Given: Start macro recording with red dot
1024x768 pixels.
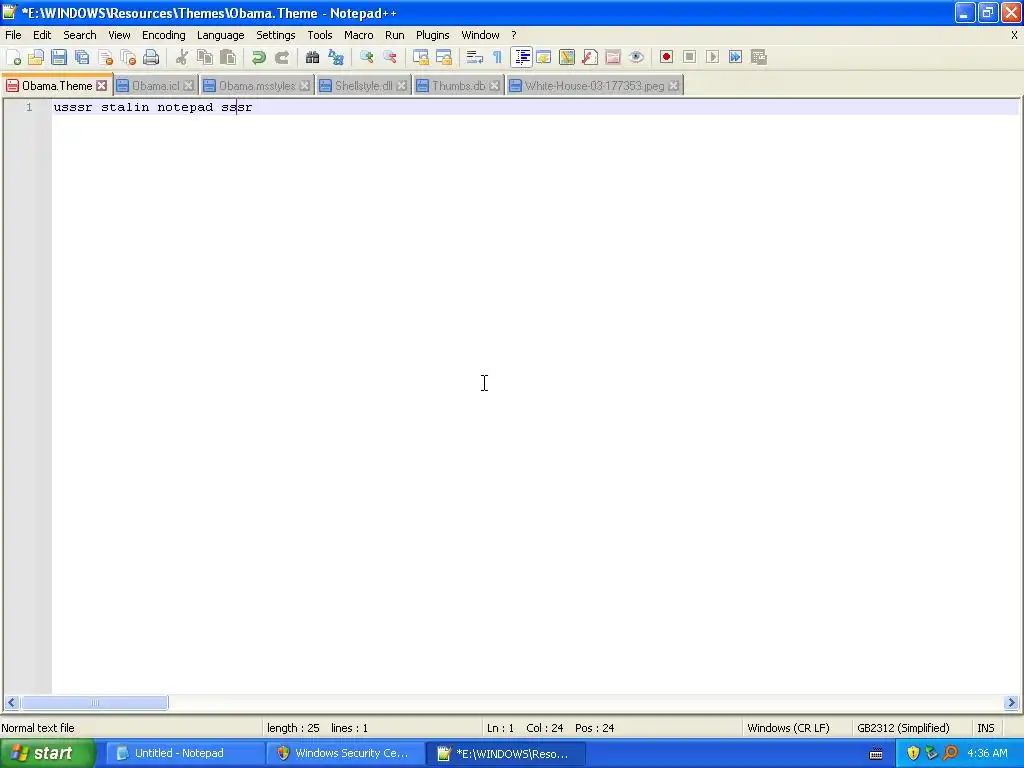Looking at the screenshot, I should pos(666,57).
